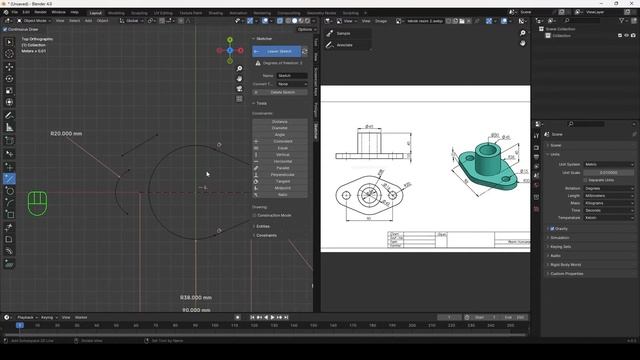Click the Leave Sketch button
This screenshot has width=640, height=360.
276,51
